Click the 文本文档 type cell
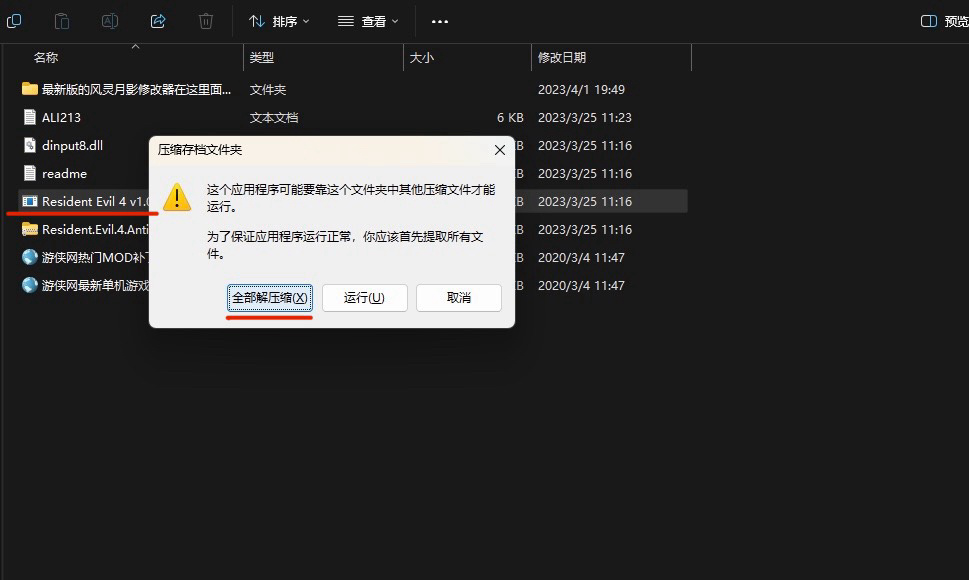Viewport: 969px width, 580px height. [x=274, y=117]
